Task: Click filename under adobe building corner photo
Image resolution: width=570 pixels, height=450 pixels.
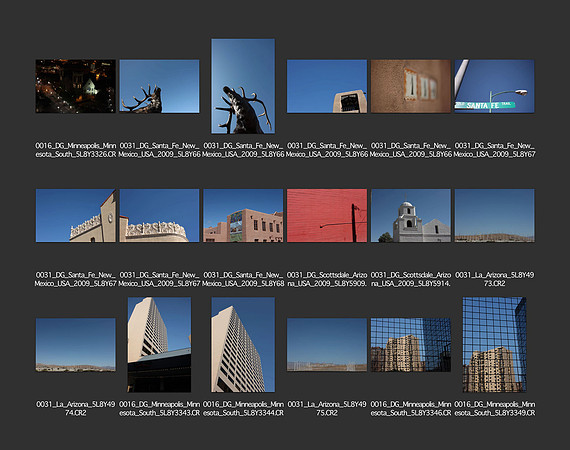Action: click(x=327, y=150)
